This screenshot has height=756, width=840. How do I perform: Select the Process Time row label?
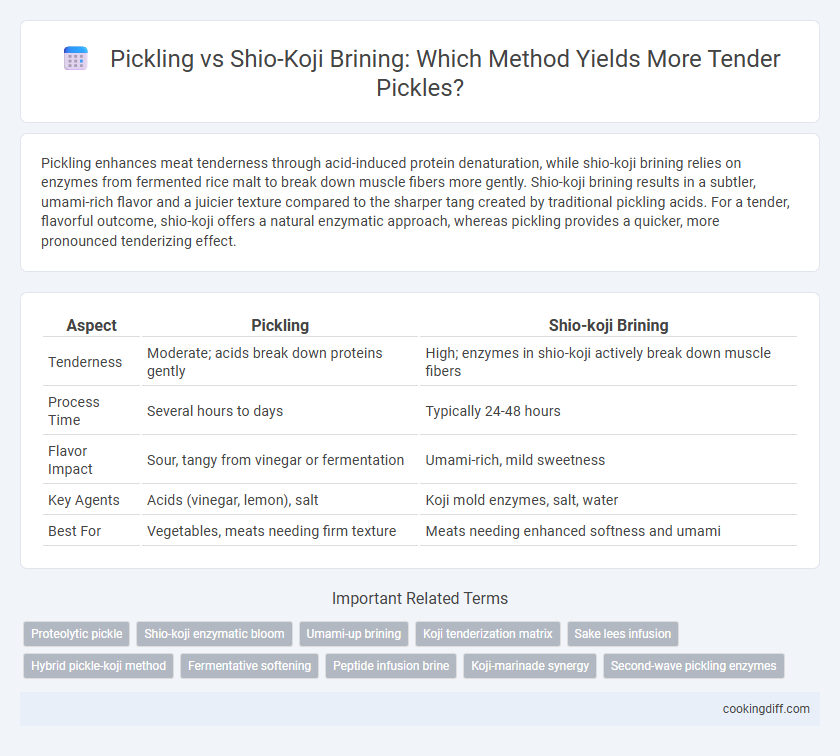coord(74,411)
